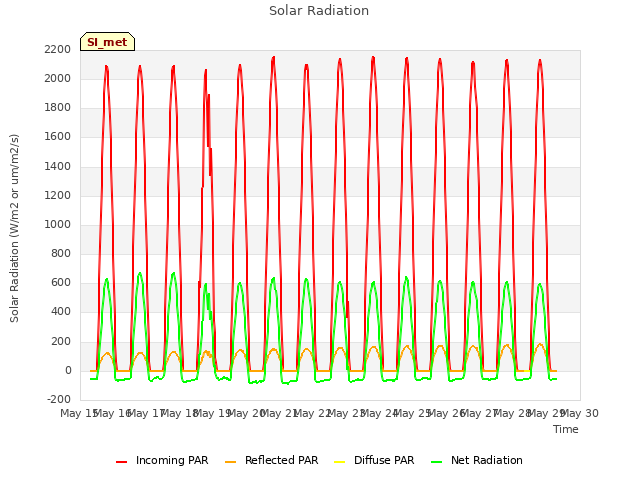Click the 2000 y-axis tick label
640x480 pixels.
click(58, 78)
